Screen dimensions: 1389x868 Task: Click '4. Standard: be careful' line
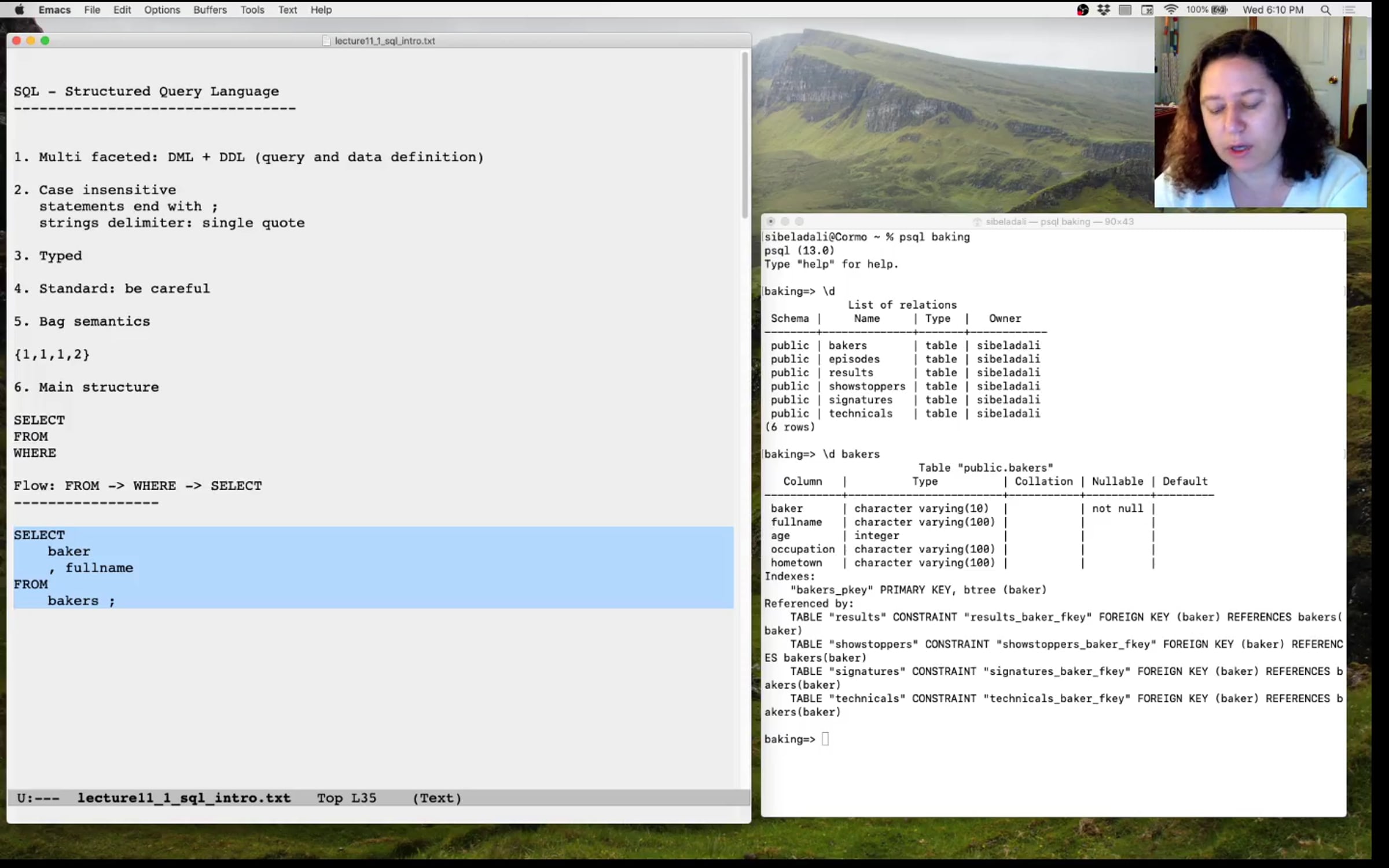point(112,289)
